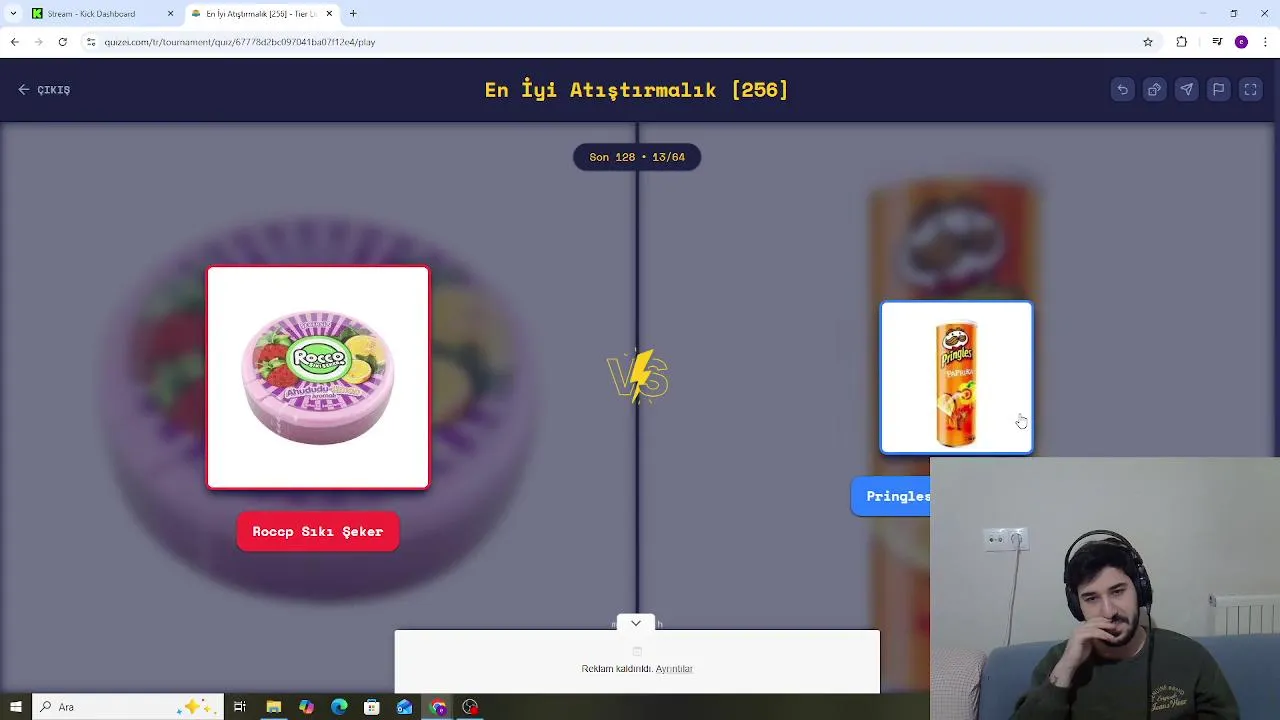The height and width of the screenshot is (720, 1280).
Task: Click the dice randomize icon
Action: point(1154,90)
